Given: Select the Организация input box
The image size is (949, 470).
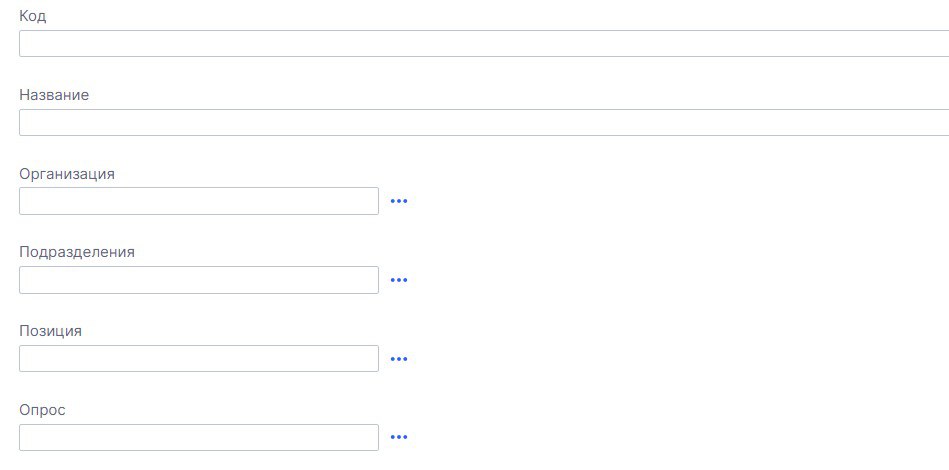Looking at the screenshot, I should tap(199, 201).
